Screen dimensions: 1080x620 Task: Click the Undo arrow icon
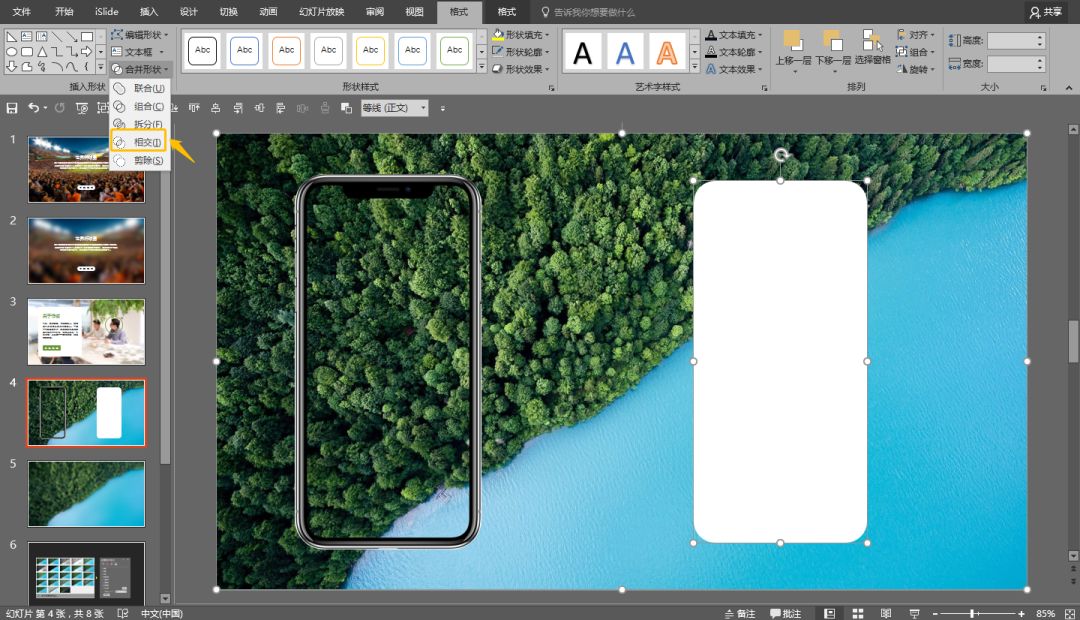click(x=33, y=107)
